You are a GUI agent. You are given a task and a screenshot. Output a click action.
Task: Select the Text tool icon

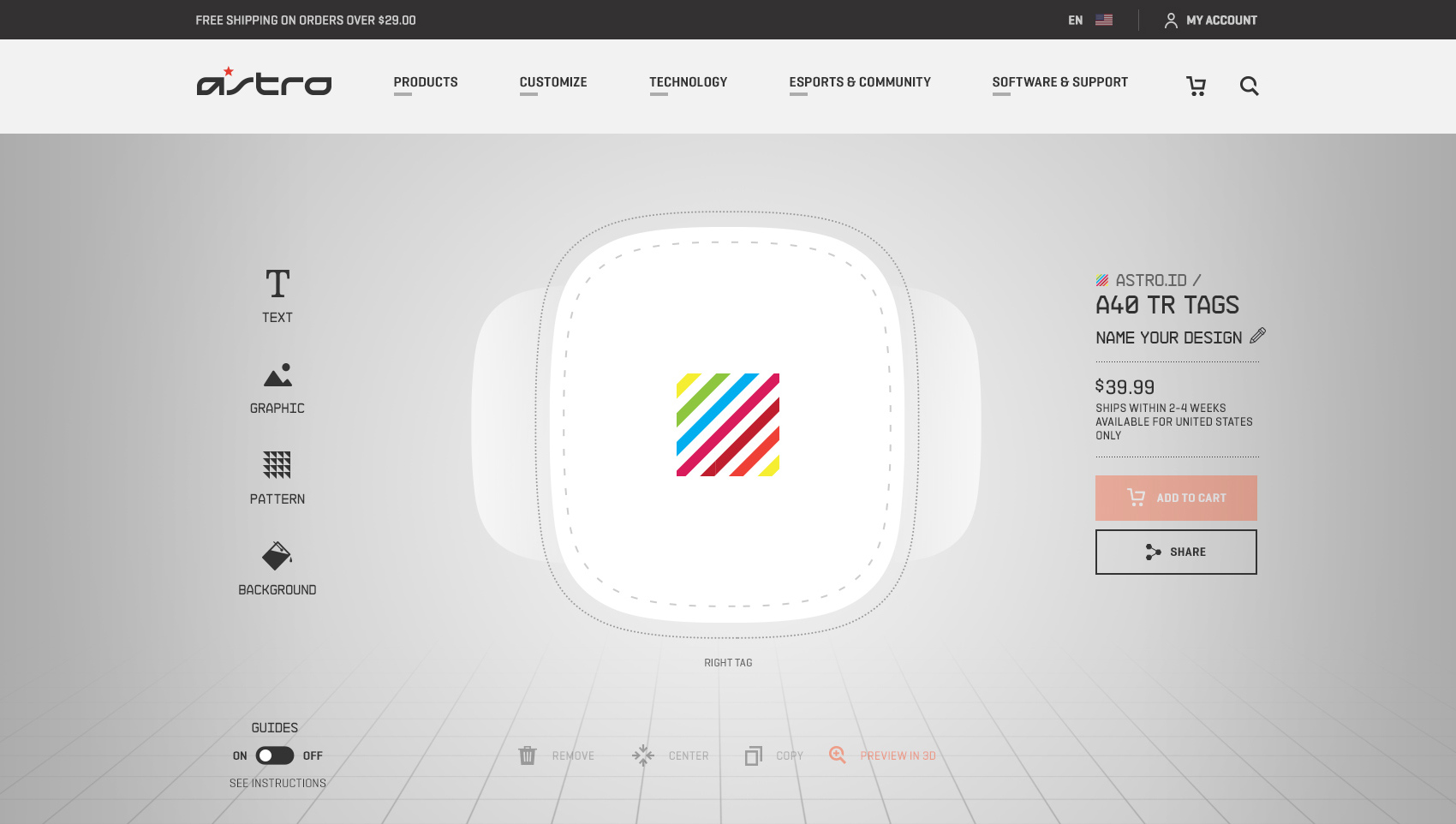tap(277, 284)
